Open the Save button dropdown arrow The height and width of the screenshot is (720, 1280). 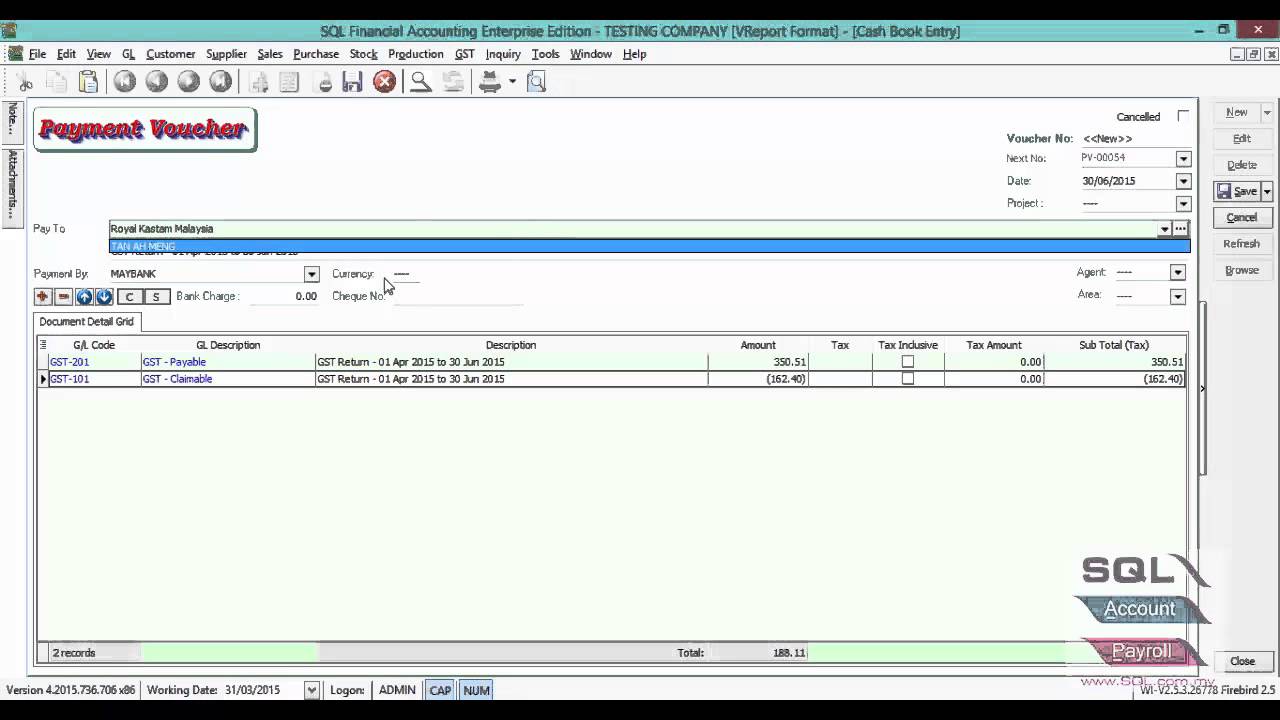[x=1267, y=191]
